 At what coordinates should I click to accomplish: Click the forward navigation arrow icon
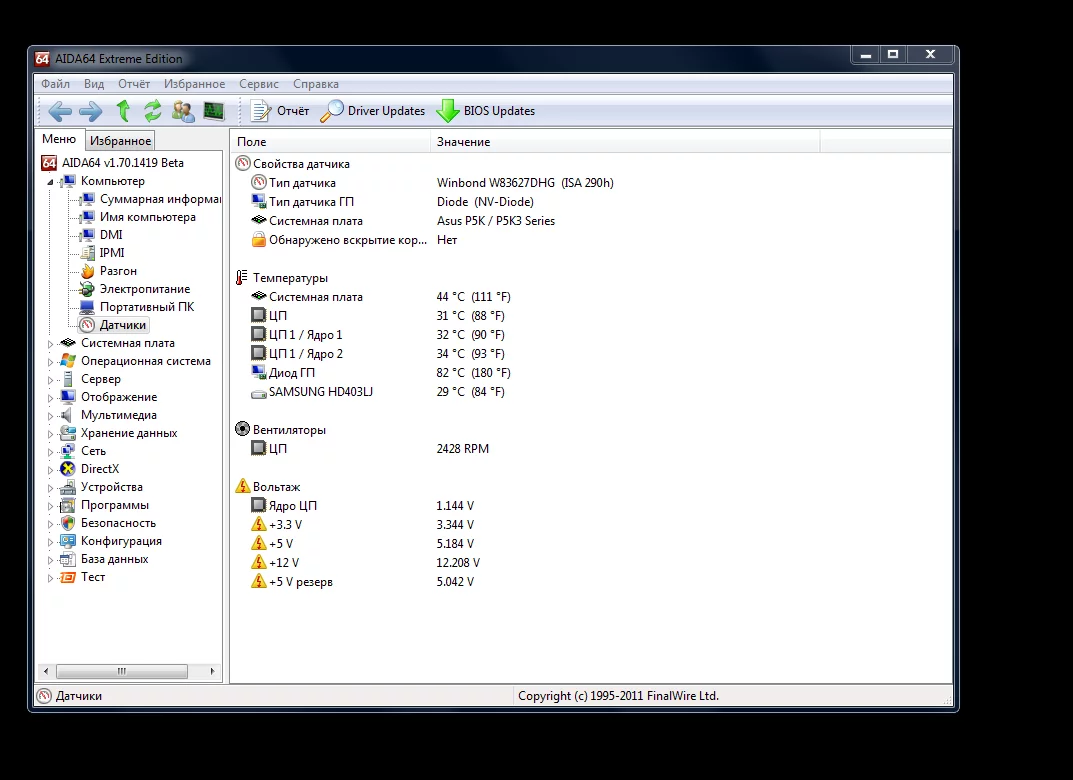click(x=91, y=111)
